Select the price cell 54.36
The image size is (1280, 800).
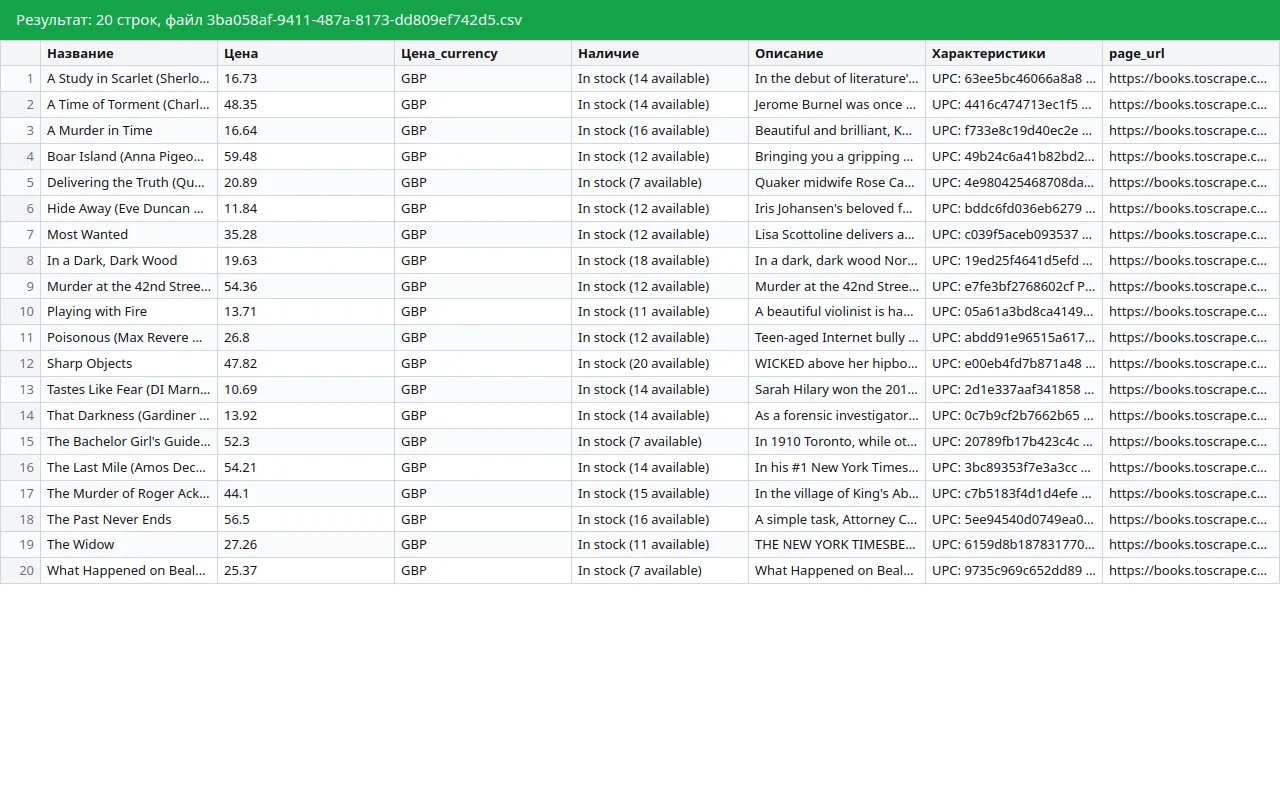[x=306, y=286]
